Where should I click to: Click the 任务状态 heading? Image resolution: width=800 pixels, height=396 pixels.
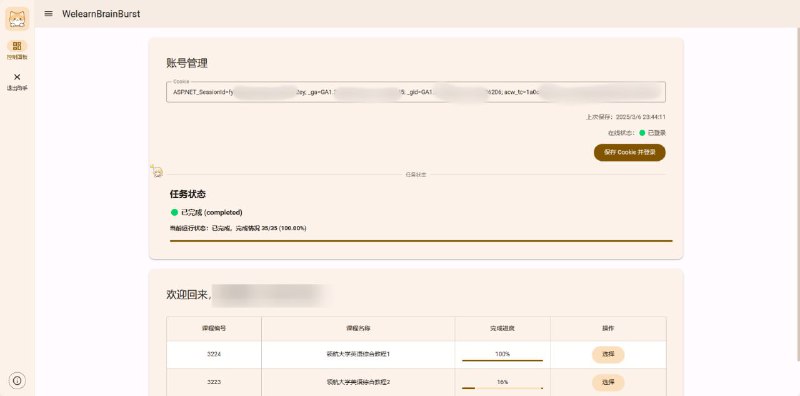188,194
